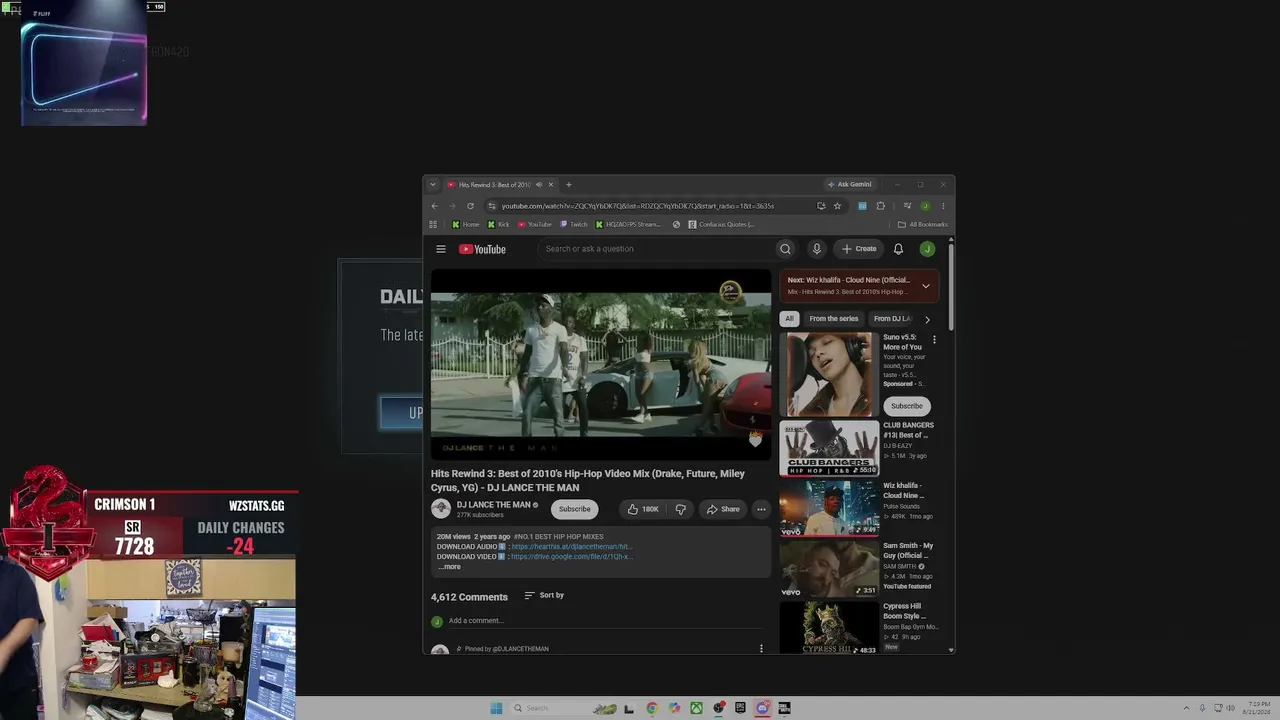
Task: Open the new tab with the plus button
Action: 568,184
